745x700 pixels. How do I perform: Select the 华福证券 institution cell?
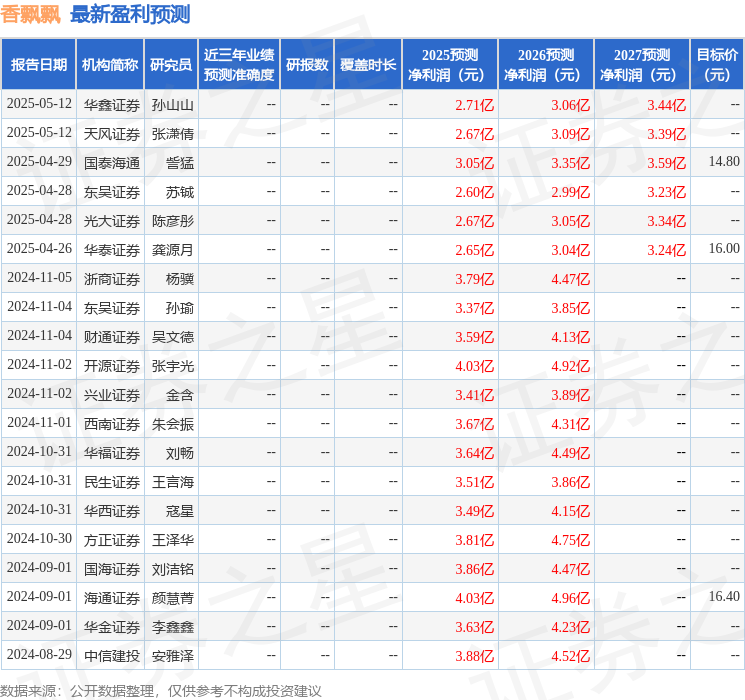(112, 453)
